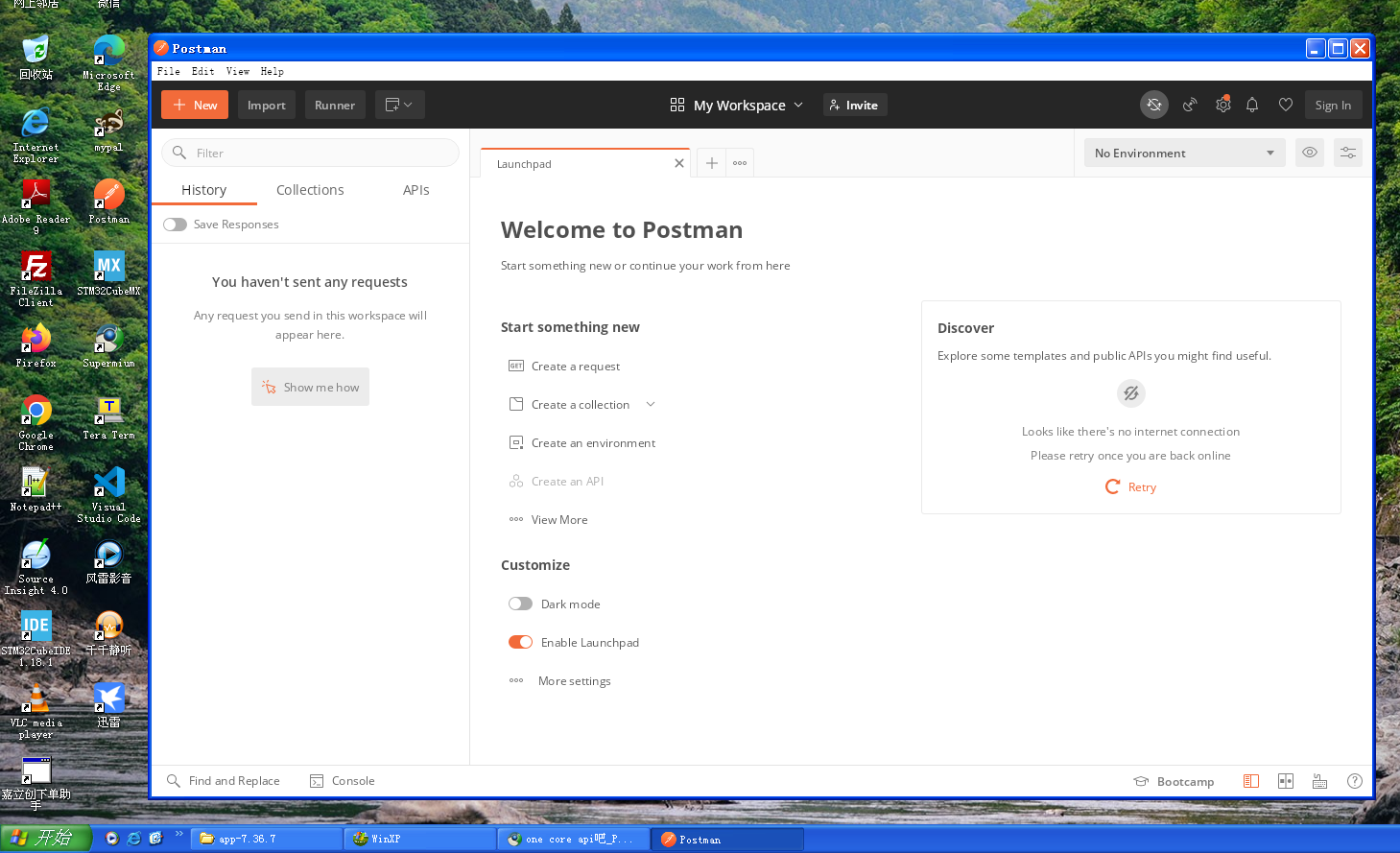1400x853 pixels.
Task: Switch to the app-7.36.7 taskbar item
Action: click(x=266, y=839)
